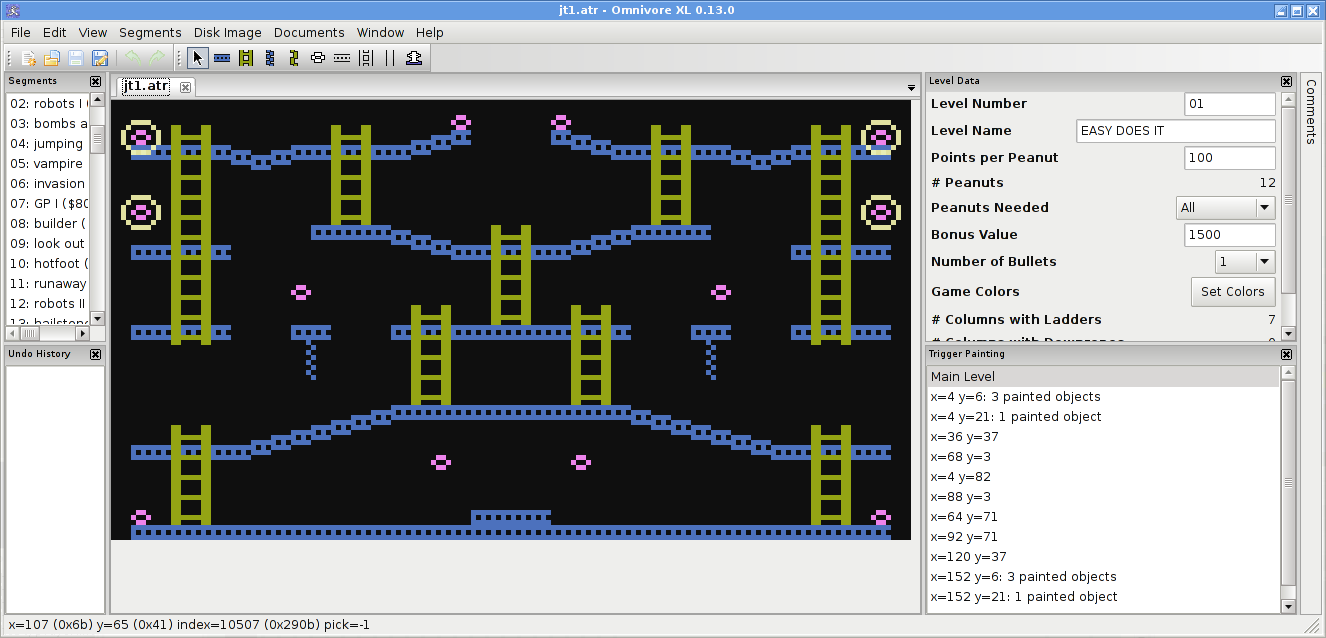Select the Erase Rope tool
The image size is (1326, 638).
(390, 58)
